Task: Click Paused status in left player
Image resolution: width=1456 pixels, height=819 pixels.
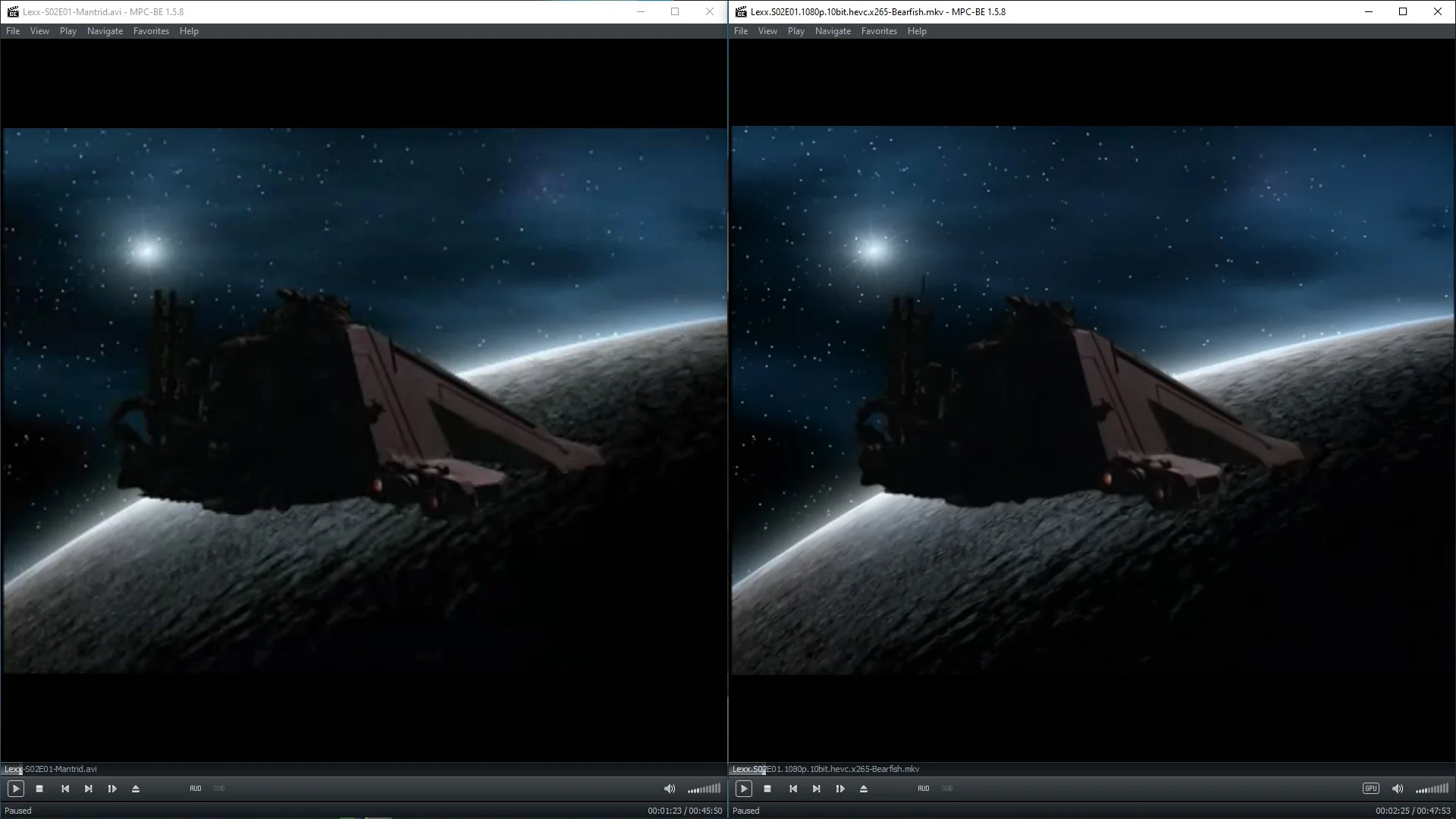Action: click(18, 811)
